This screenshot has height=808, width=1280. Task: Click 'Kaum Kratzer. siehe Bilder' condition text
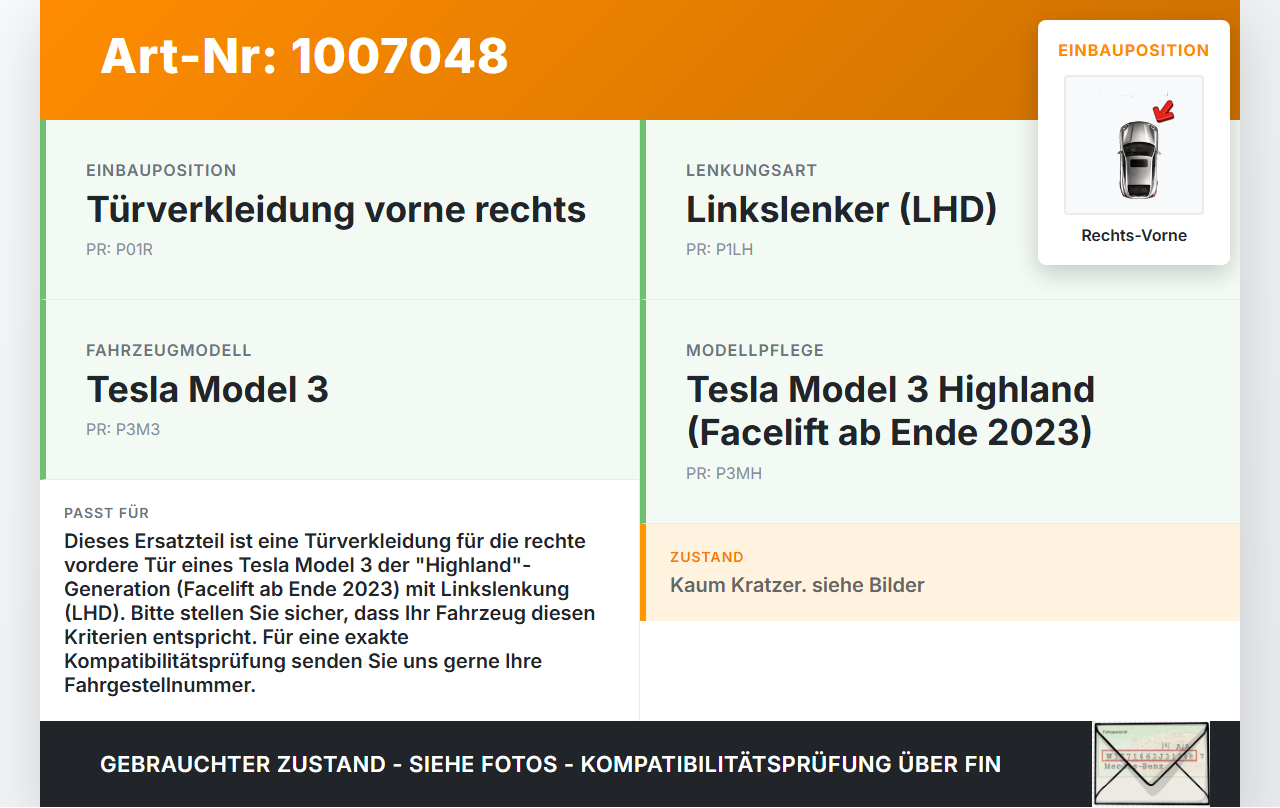tap(797, 585)
